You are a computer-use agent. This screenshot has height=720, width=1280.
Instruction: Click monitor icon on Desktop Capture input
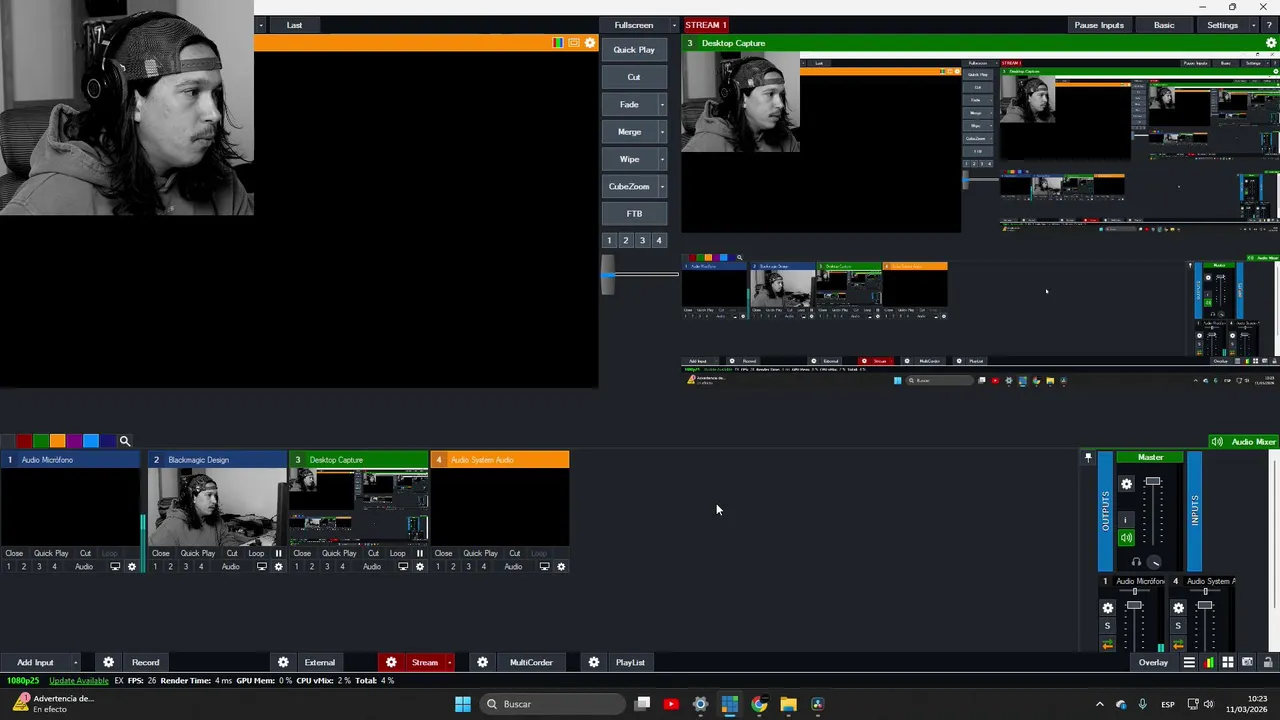[x=403, y=567]
